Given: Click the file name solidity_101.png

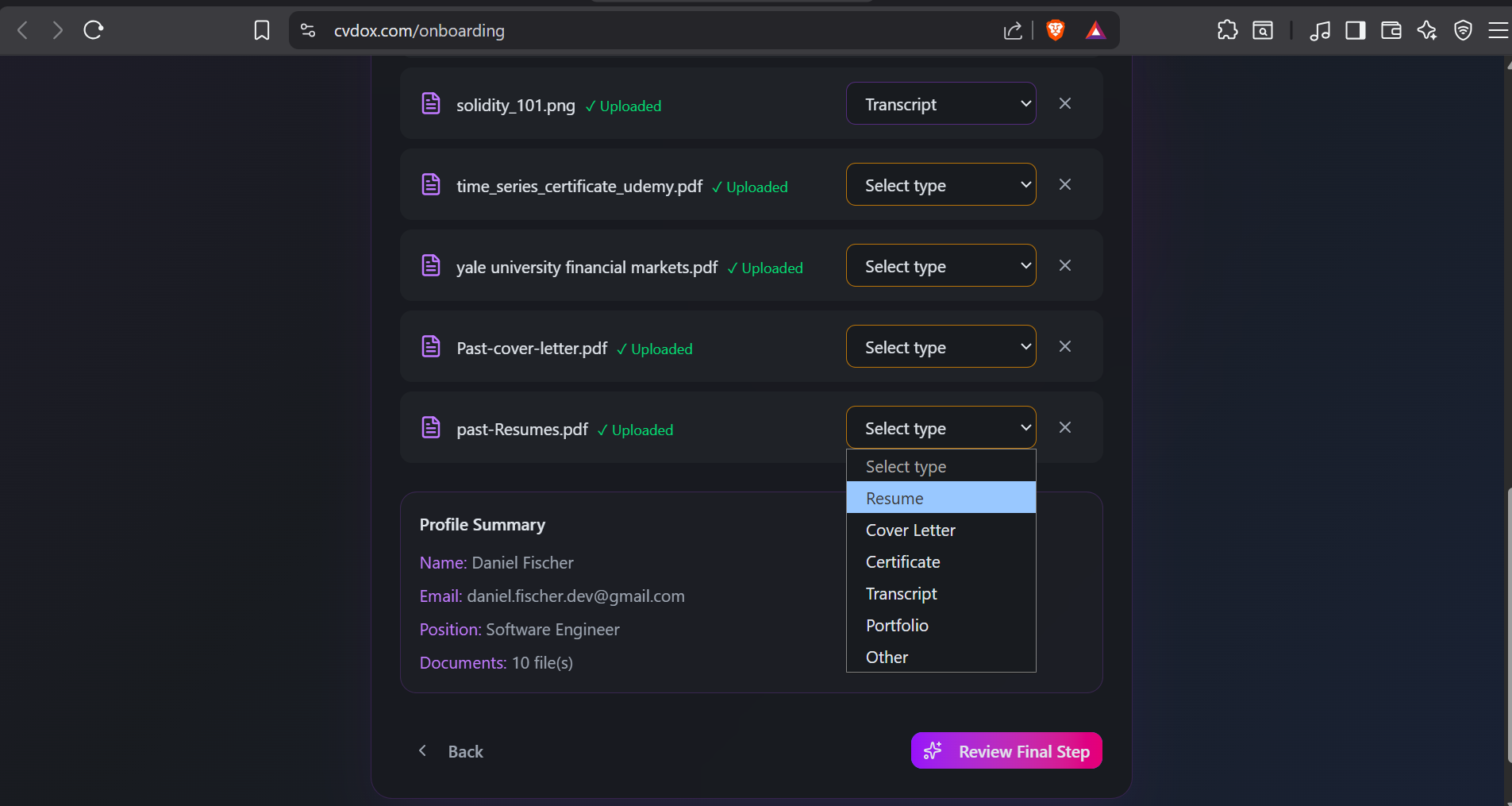Looking at the screenshot, I should [x=516, y=105].
